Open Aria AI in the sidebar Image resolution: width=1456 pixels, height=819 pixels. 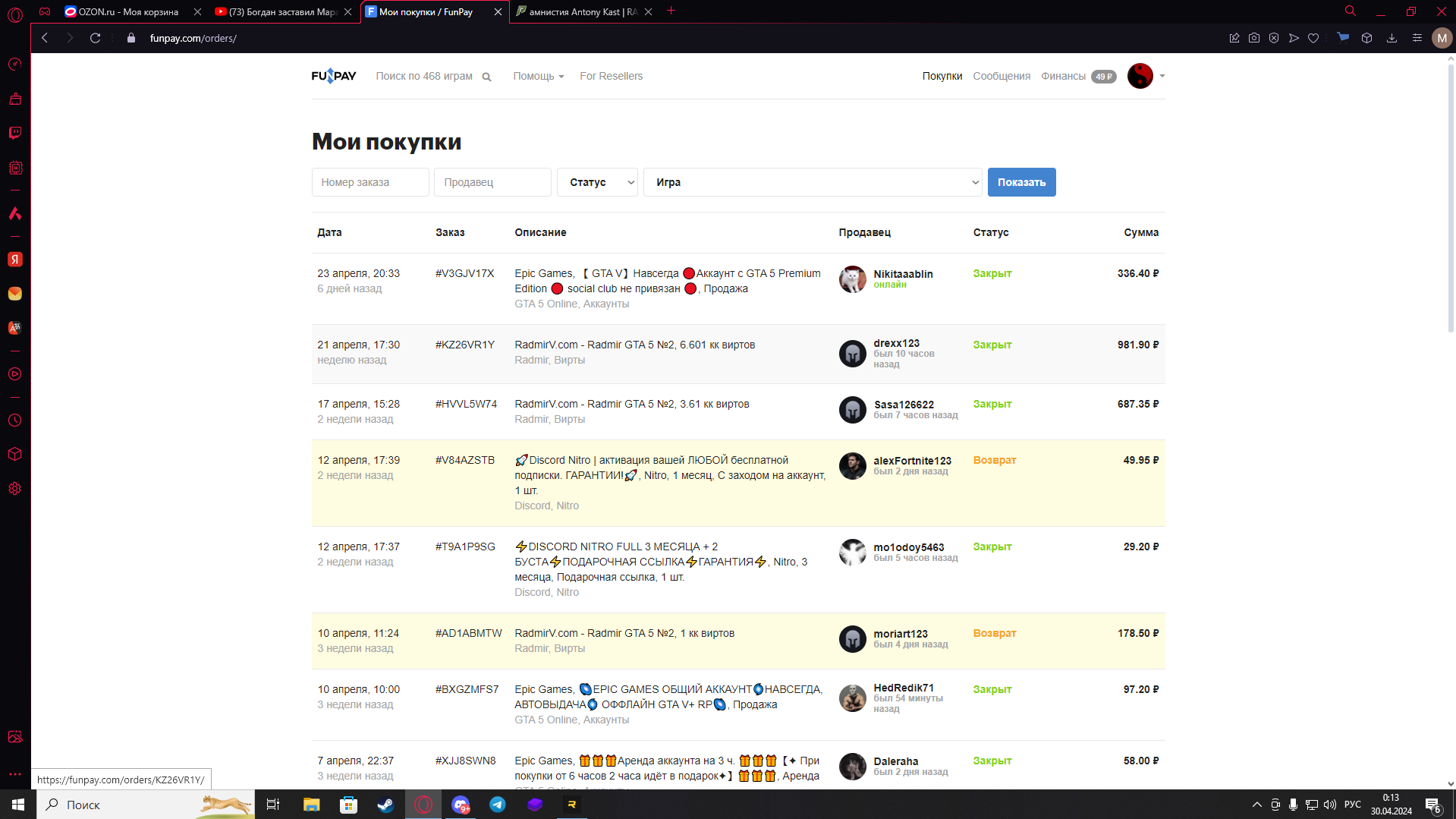click(15, 213)
